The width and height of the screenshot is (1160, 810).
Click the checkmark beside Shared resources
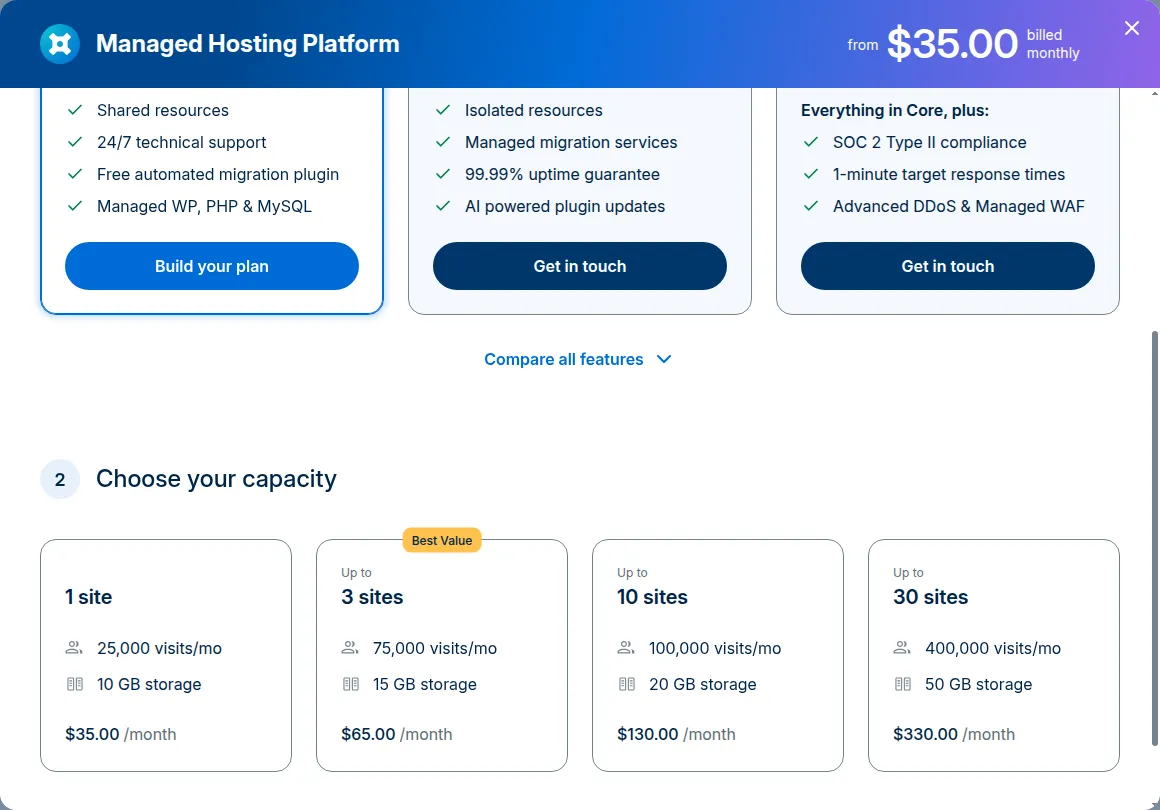click(x=75, y=110)
